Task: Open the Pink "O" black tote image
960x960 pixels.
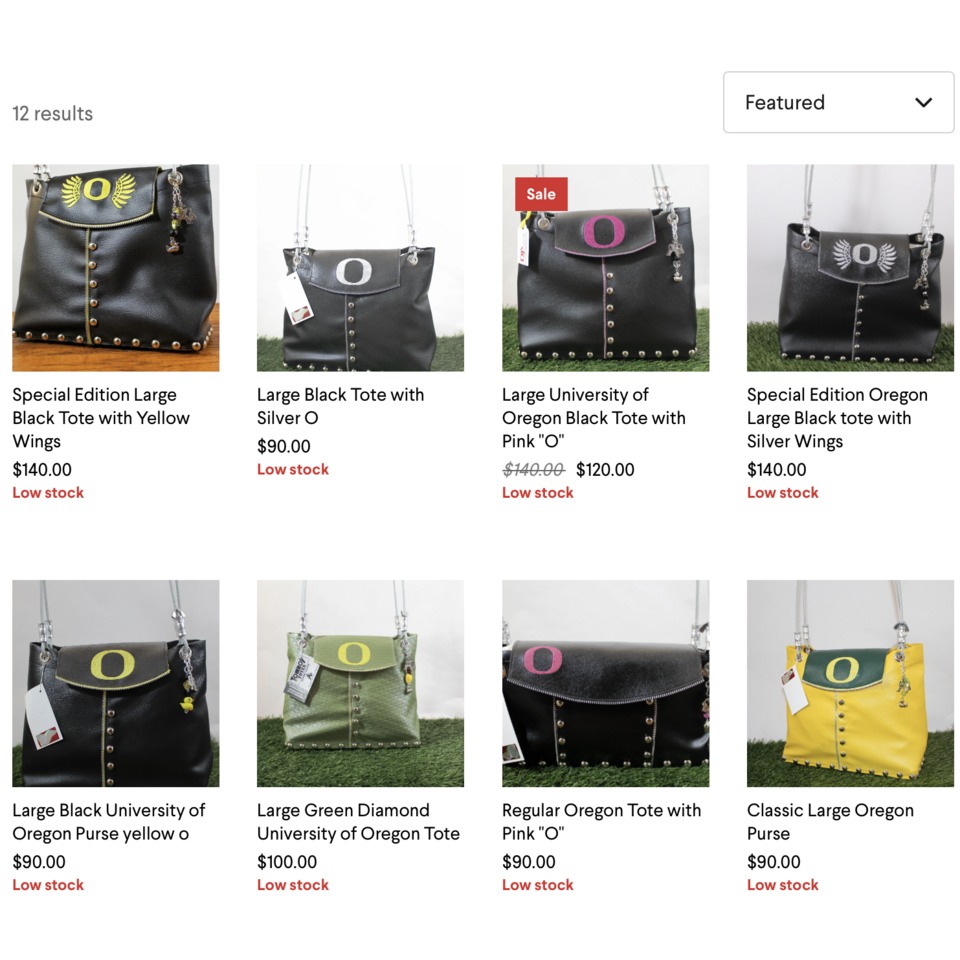Action: coord(606,268)
